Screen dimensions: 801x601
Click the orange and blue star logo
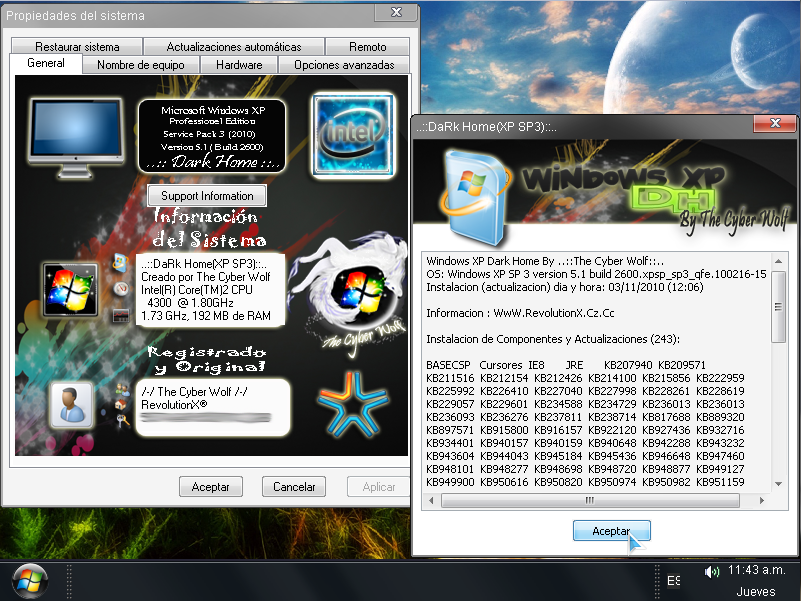(352, 404)
